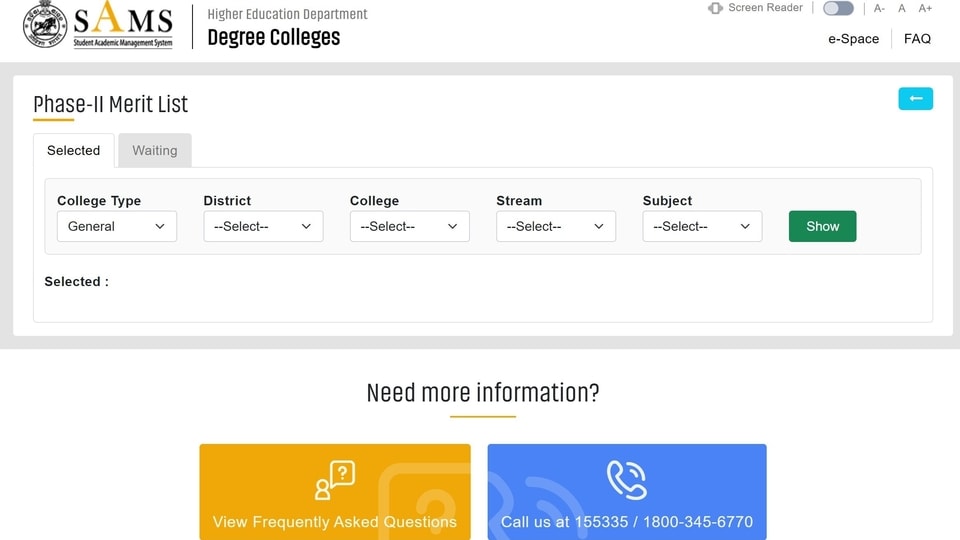The height and width of the screenshot is (540, 960).
Task: Open the College select dropdown
Action: tap(410, 227)
